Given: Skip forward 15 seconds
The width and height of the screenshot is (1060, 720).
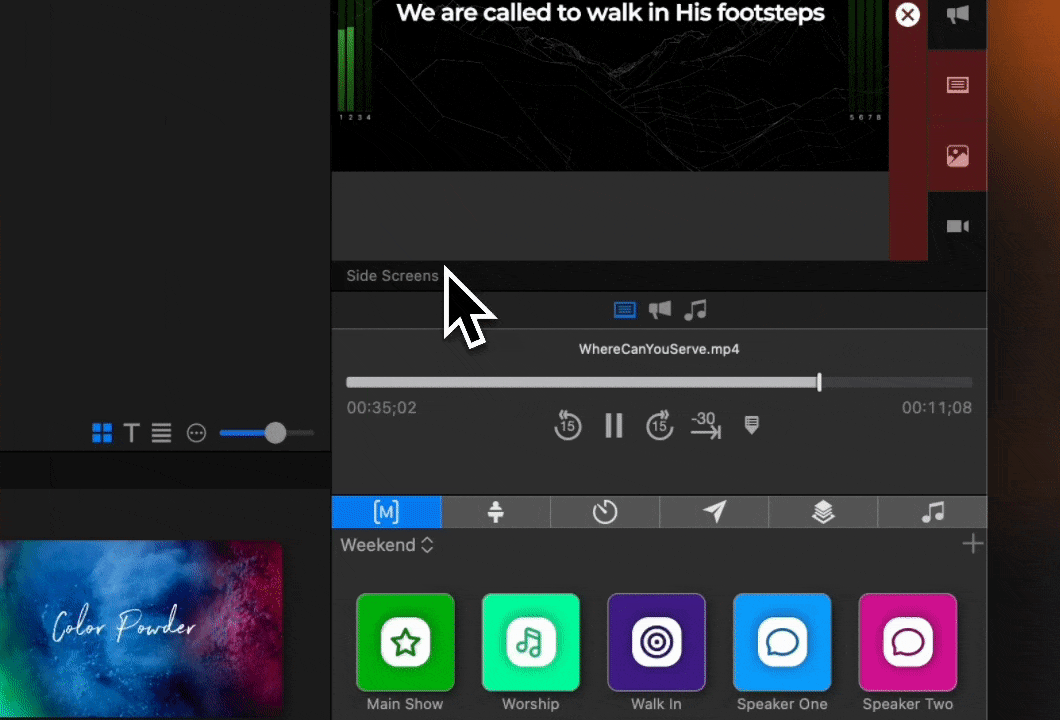Looking at the screenshot, I should 659,425.
